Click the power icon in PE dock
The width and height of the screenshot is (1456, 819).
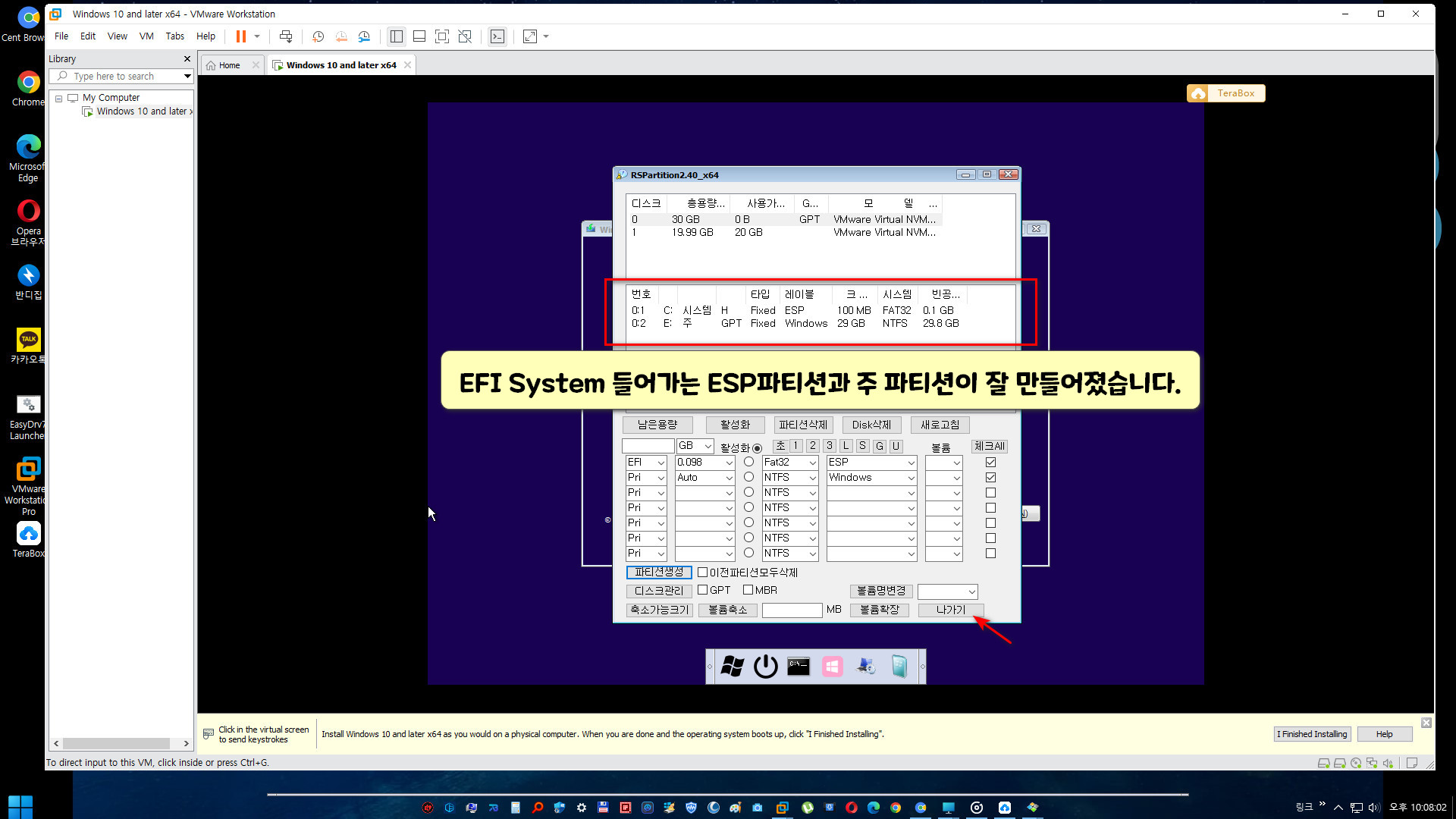click(x=765, y=667)
